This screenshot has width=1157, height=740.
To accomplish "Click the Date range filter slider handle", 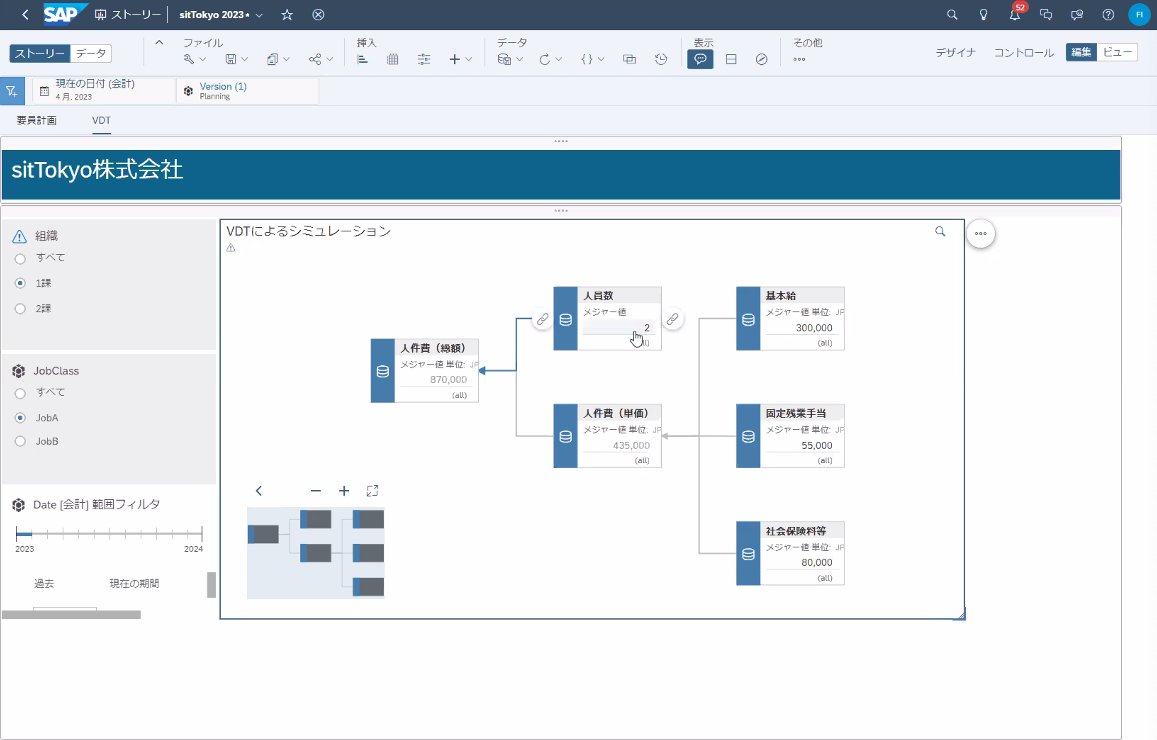I will [x=24, y=533].
